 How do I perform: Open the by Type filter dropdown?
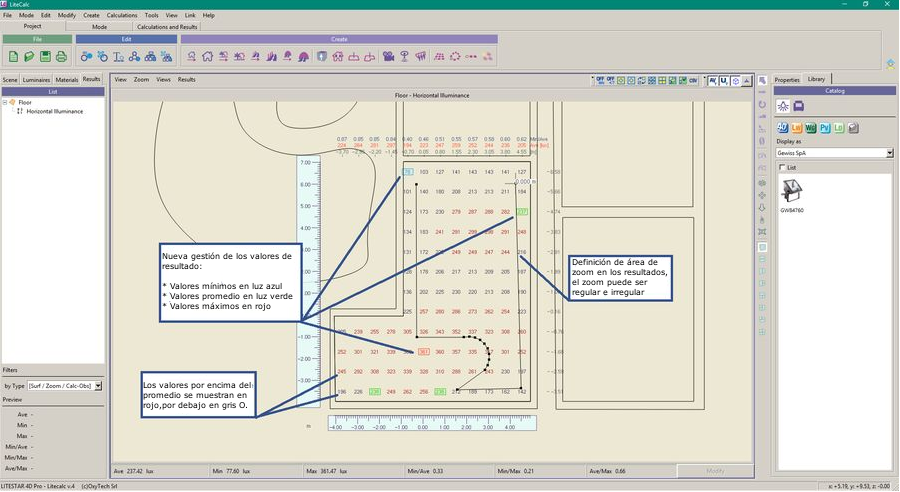97,385
